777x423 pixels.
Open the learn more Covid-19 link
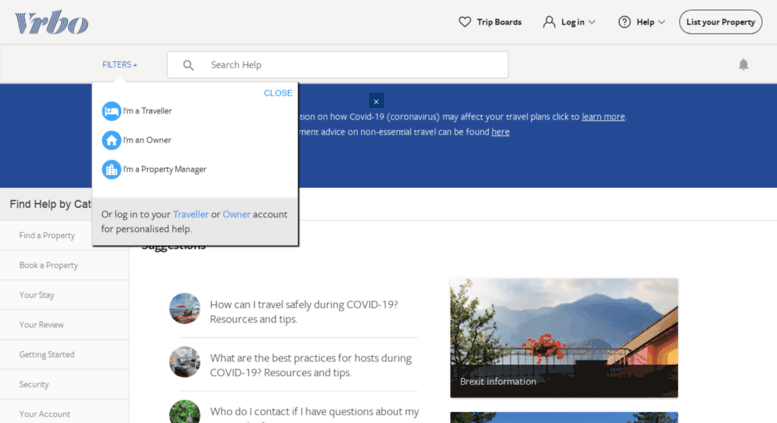(603, 117)
